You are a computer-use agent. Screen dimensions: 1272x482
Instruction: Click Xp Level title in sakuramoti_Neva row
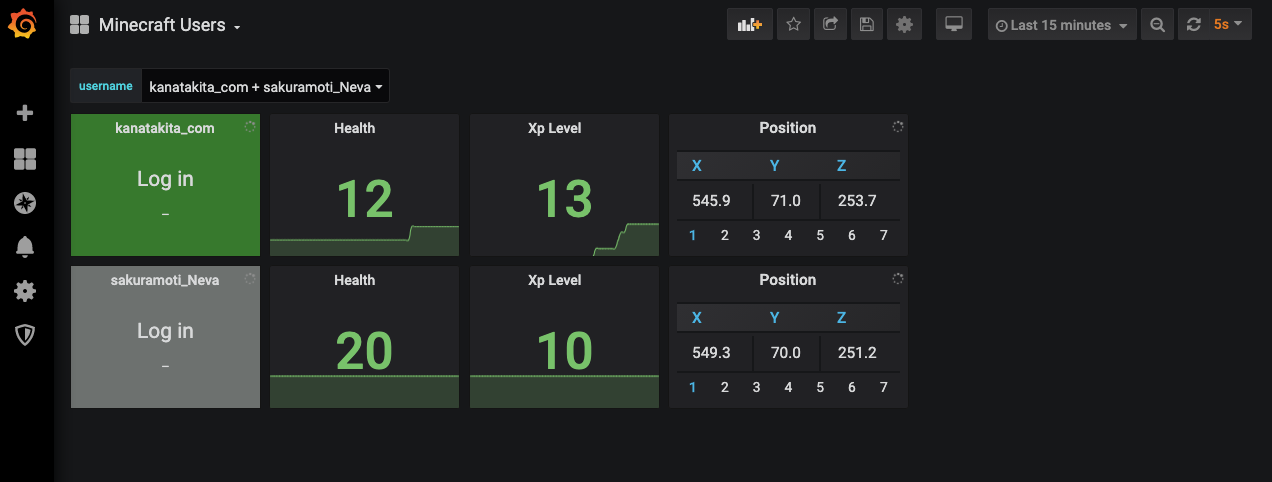point(555,280)
